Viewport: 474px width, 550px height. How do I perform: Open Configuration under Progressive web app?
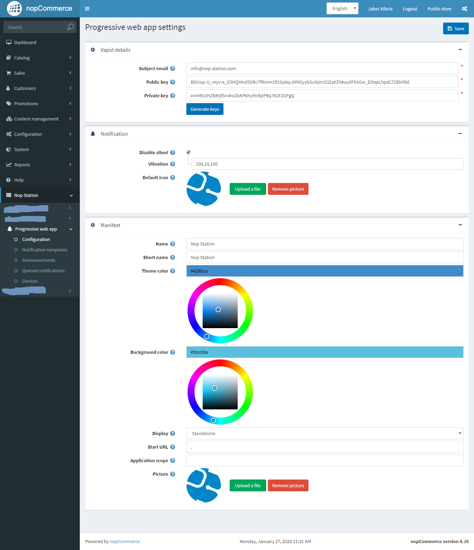pyautogui.click(x=36, y=240)
